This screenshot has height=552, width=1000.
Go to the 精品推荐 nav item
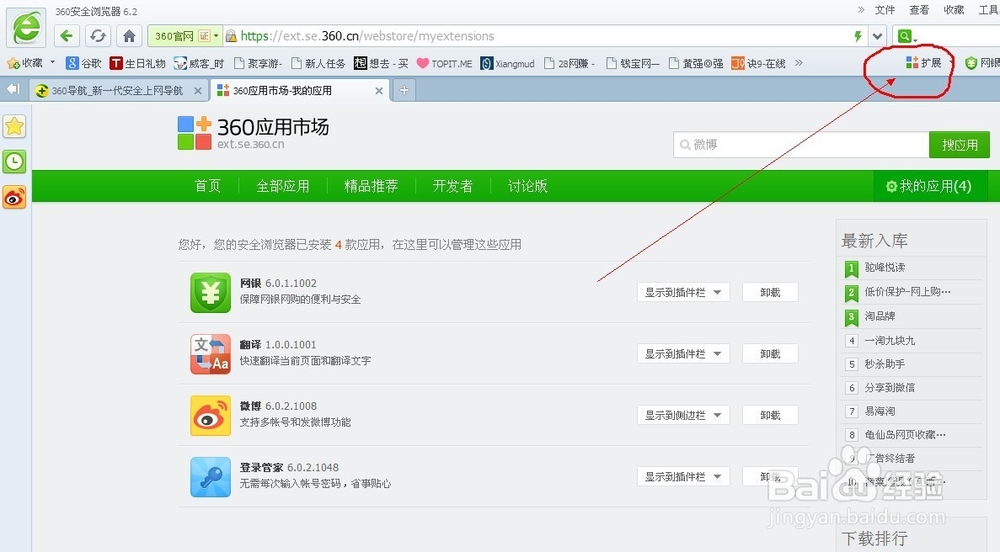tap(371, 186)
